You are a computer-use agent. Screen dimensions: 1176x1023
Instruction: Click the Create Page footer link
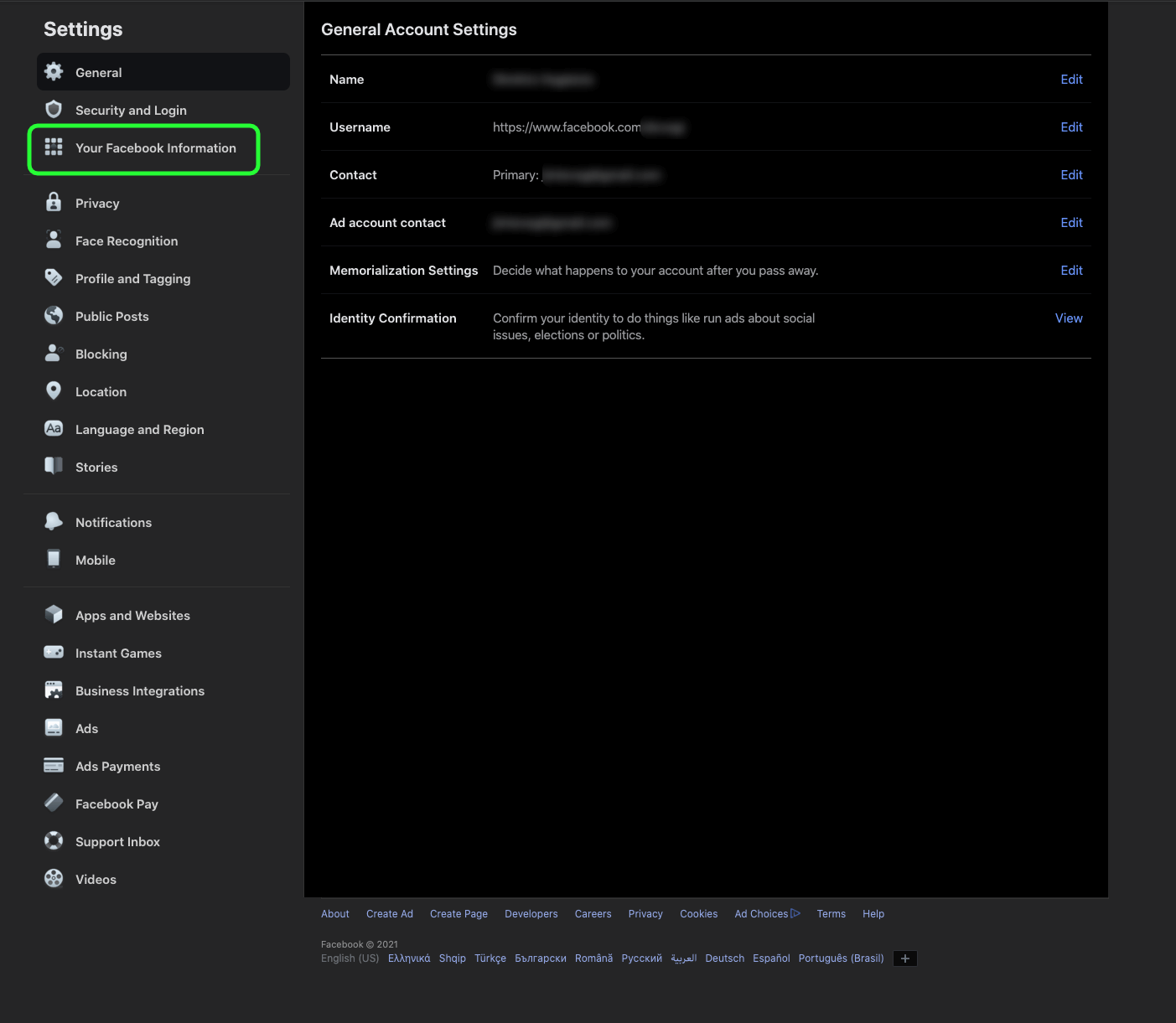pos(458,914)
